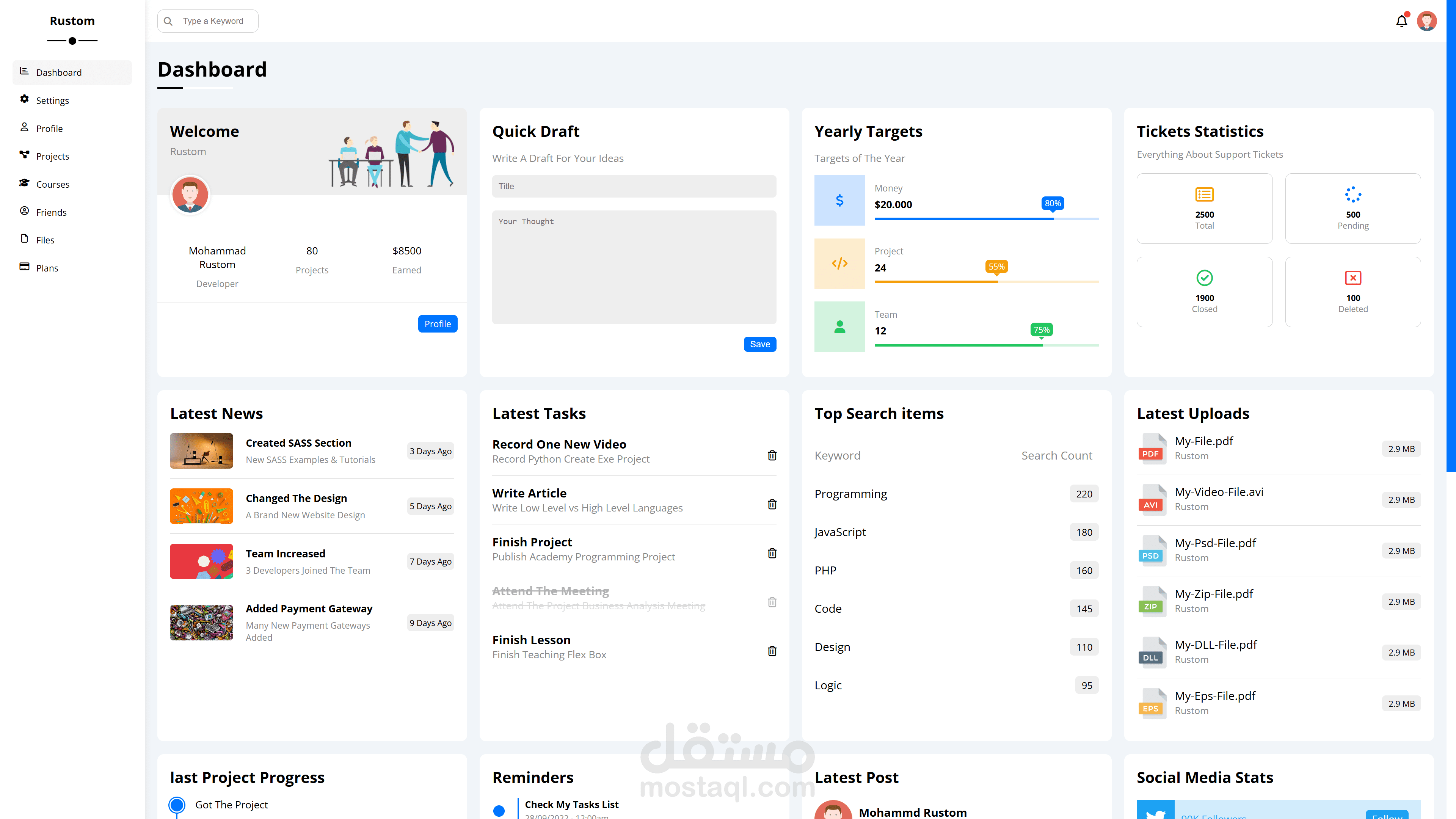The image size is (1456, 819).
Task: Click the ZIP file icon
Action: [x=1152, y=601]
